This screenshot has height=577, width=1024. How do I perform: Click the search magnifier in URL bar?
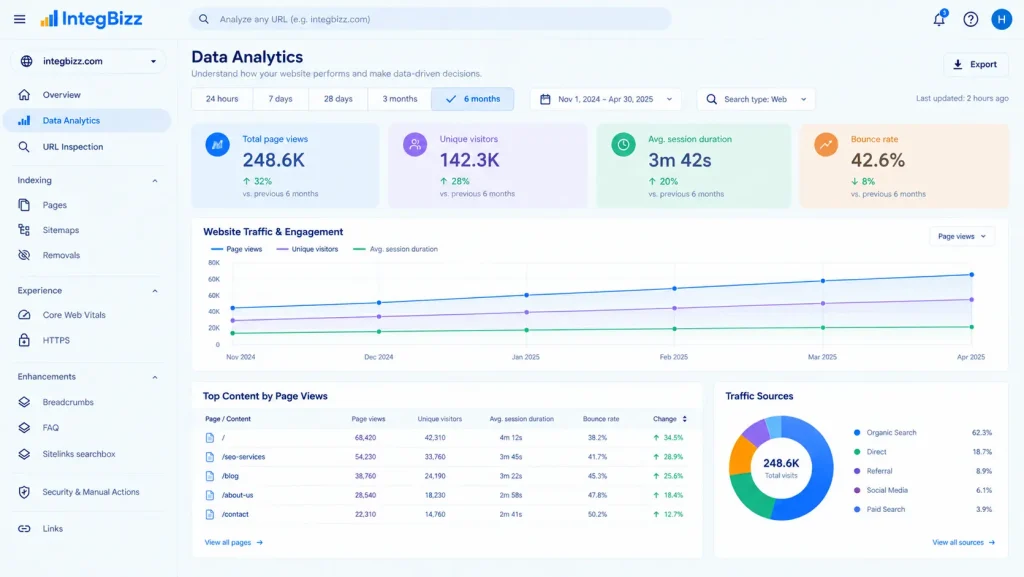pos(204,19)
